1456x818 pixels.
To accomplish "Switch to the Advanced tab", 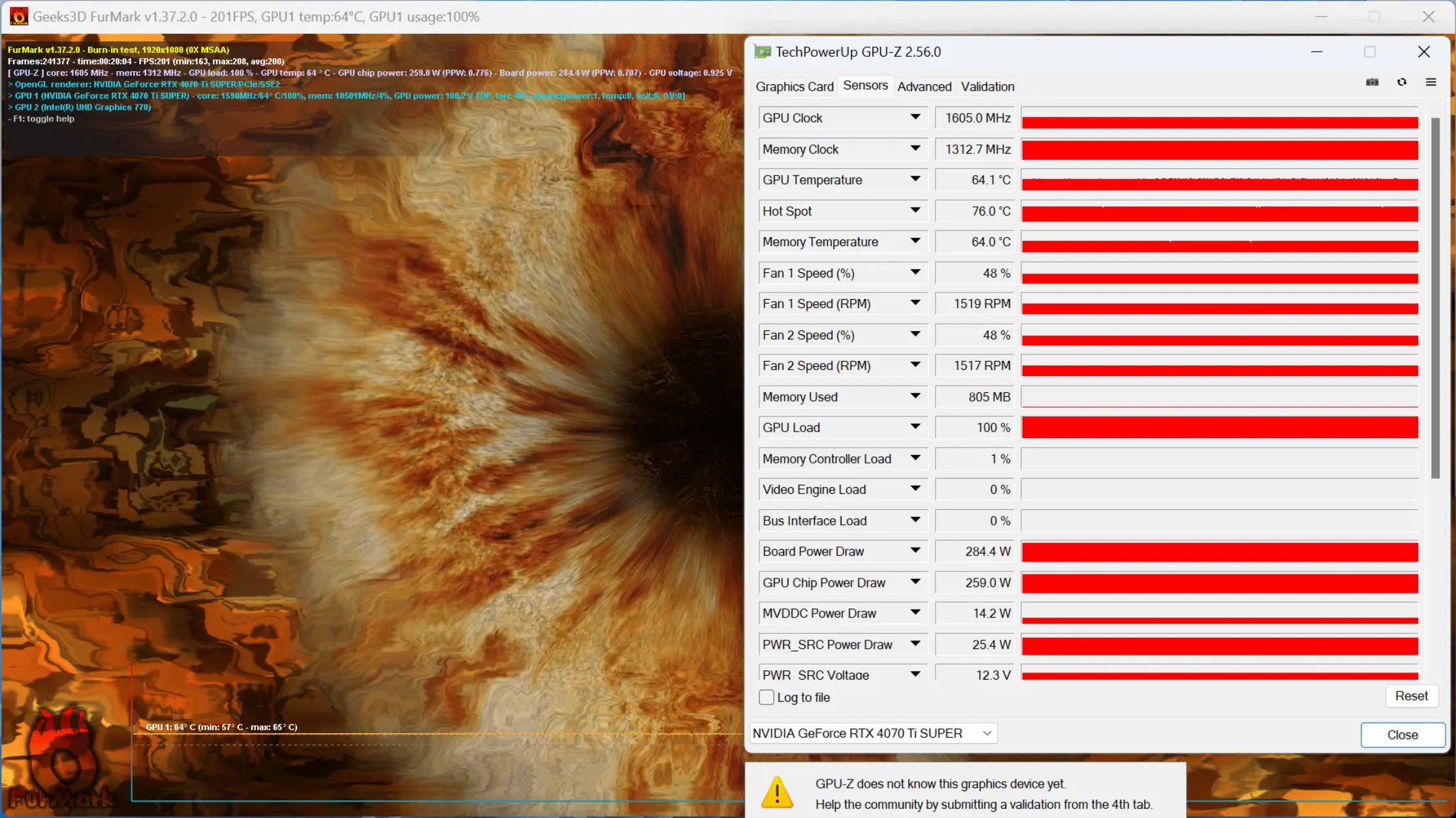I will click(x=924, y=86).
